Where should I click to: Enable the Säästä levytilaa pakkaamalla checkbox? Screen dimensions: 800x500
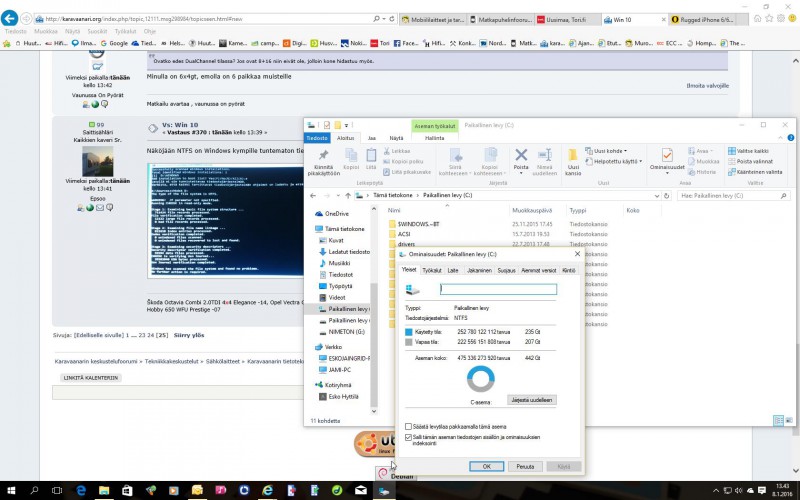pos(408,426)
